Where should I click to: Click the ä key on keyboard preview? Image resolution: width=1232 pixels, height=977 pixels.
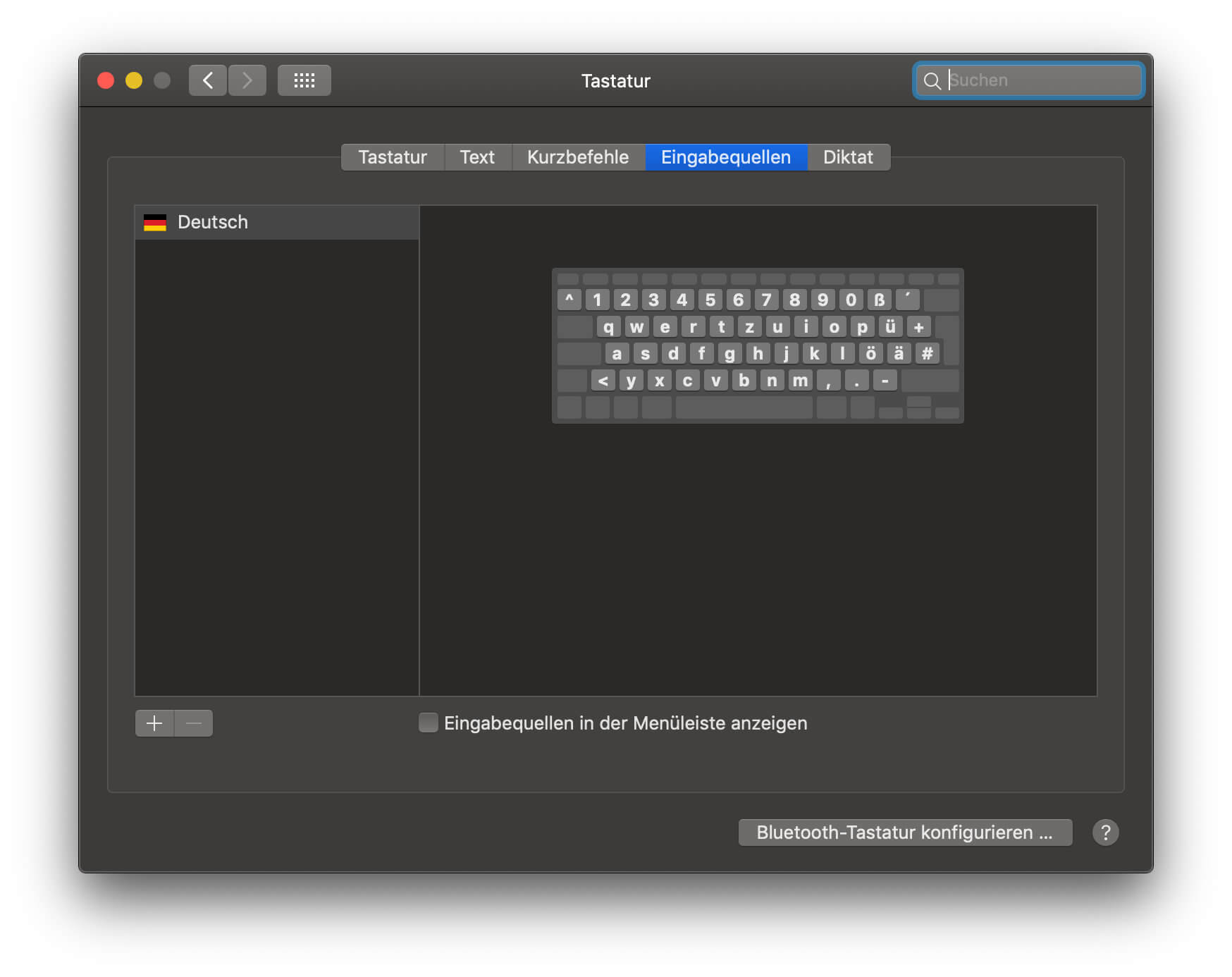pyautogui.click(x=899, y=354)
